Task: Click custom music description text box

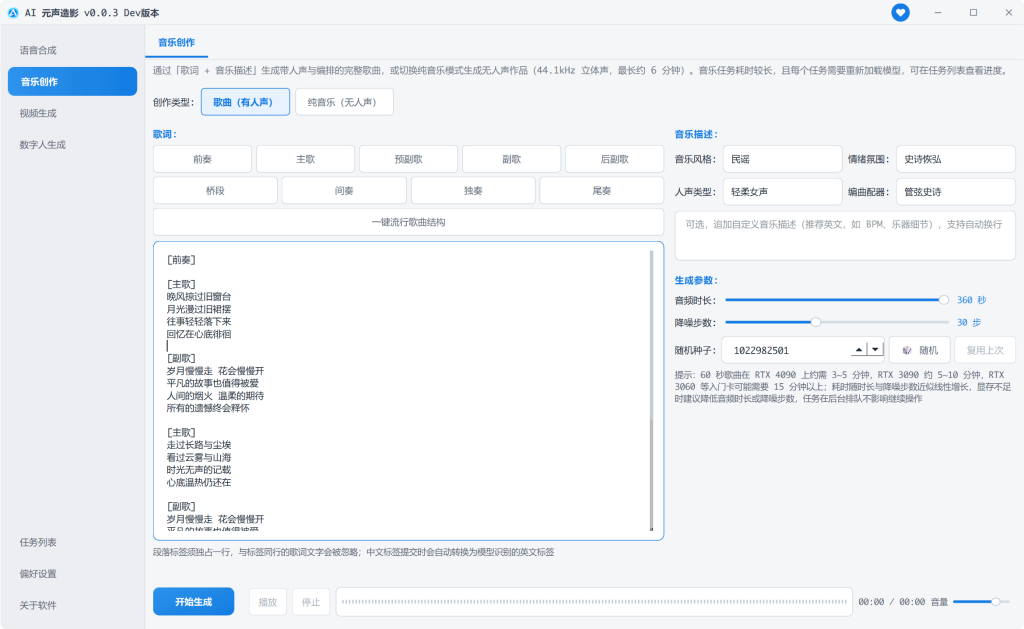Action: [845, 235]
